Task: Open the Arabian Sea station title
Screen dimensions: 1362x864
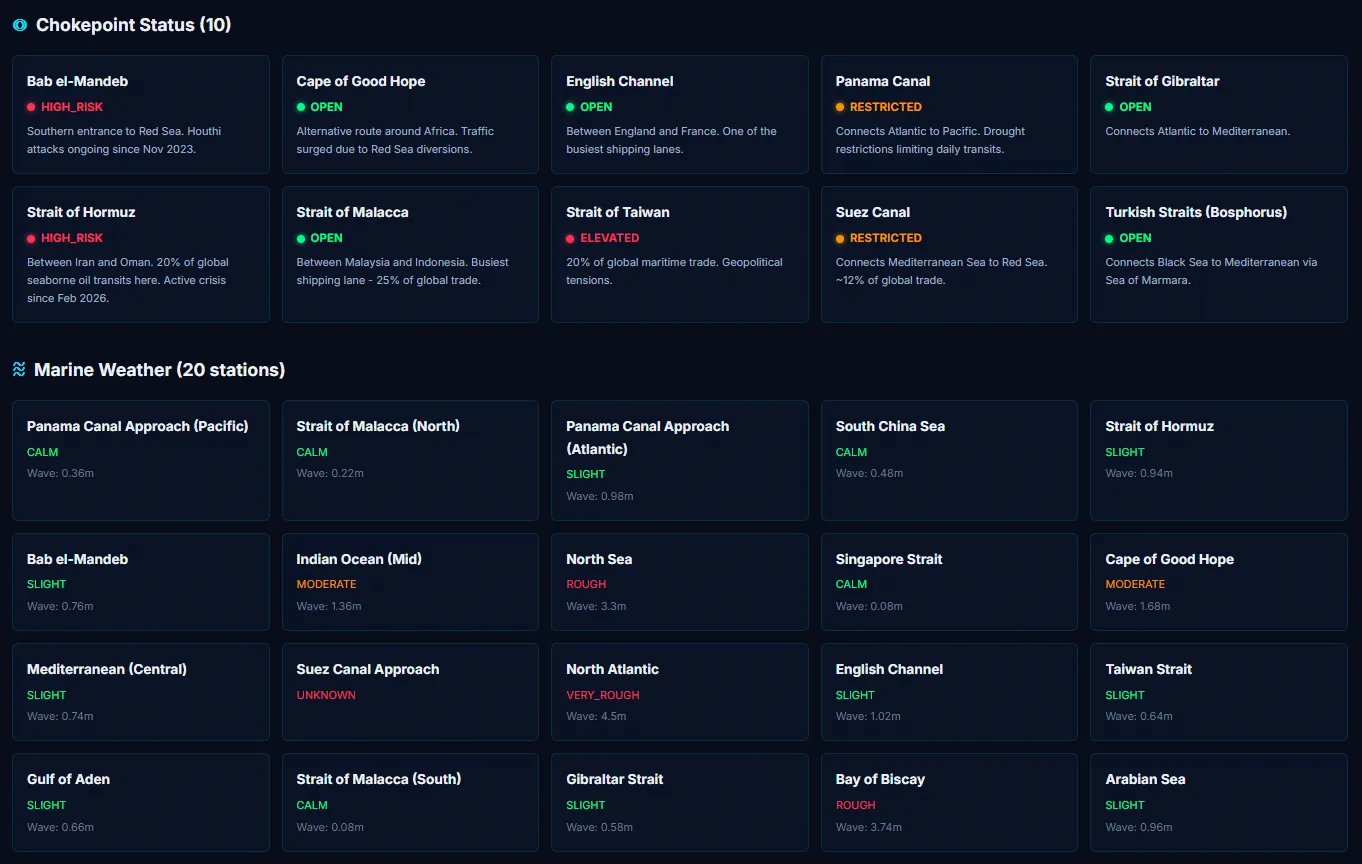Action: coord(1146,779)
